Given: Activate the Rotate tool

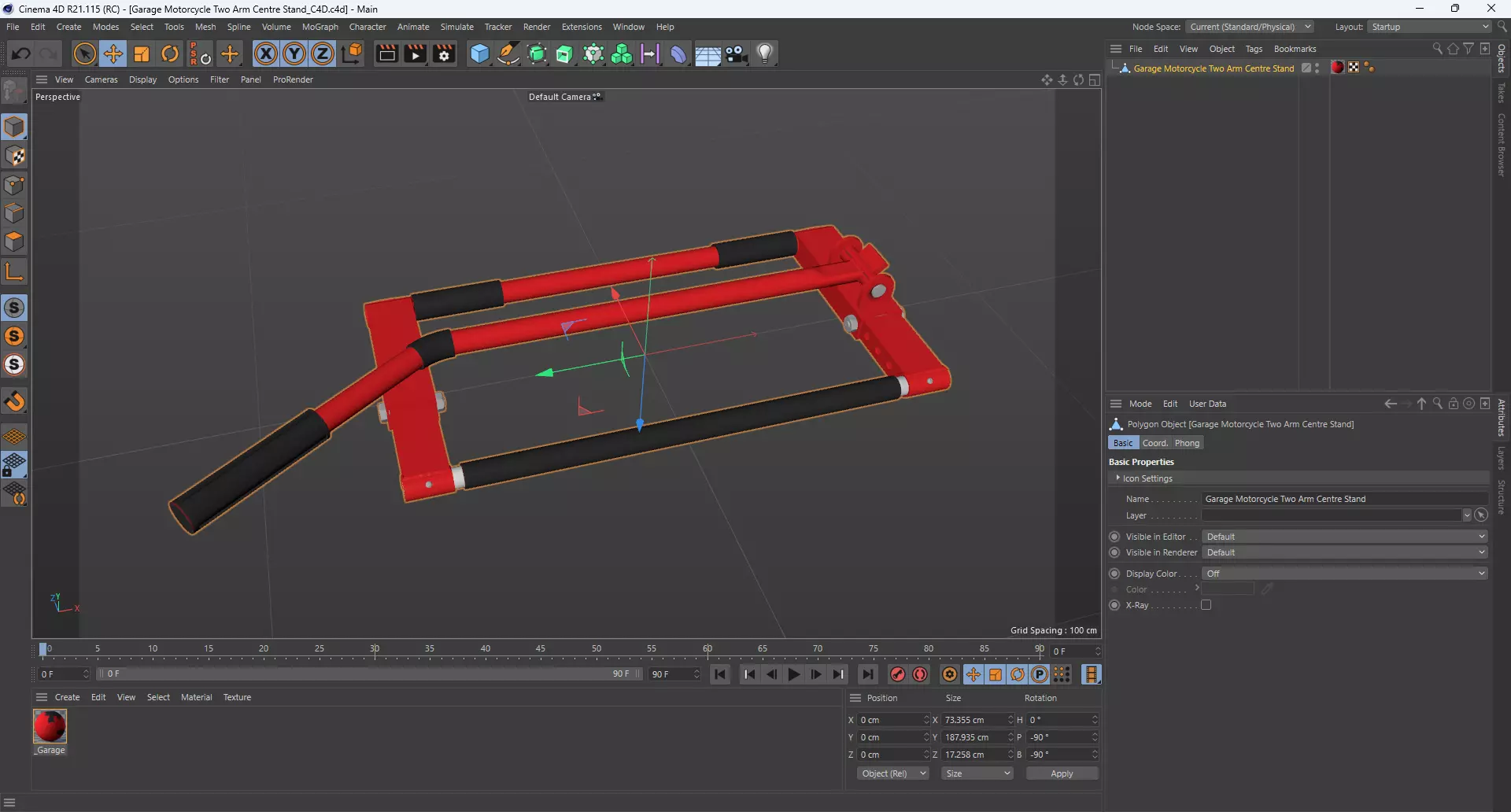Looking at the screenshot, I should (170, 54).
